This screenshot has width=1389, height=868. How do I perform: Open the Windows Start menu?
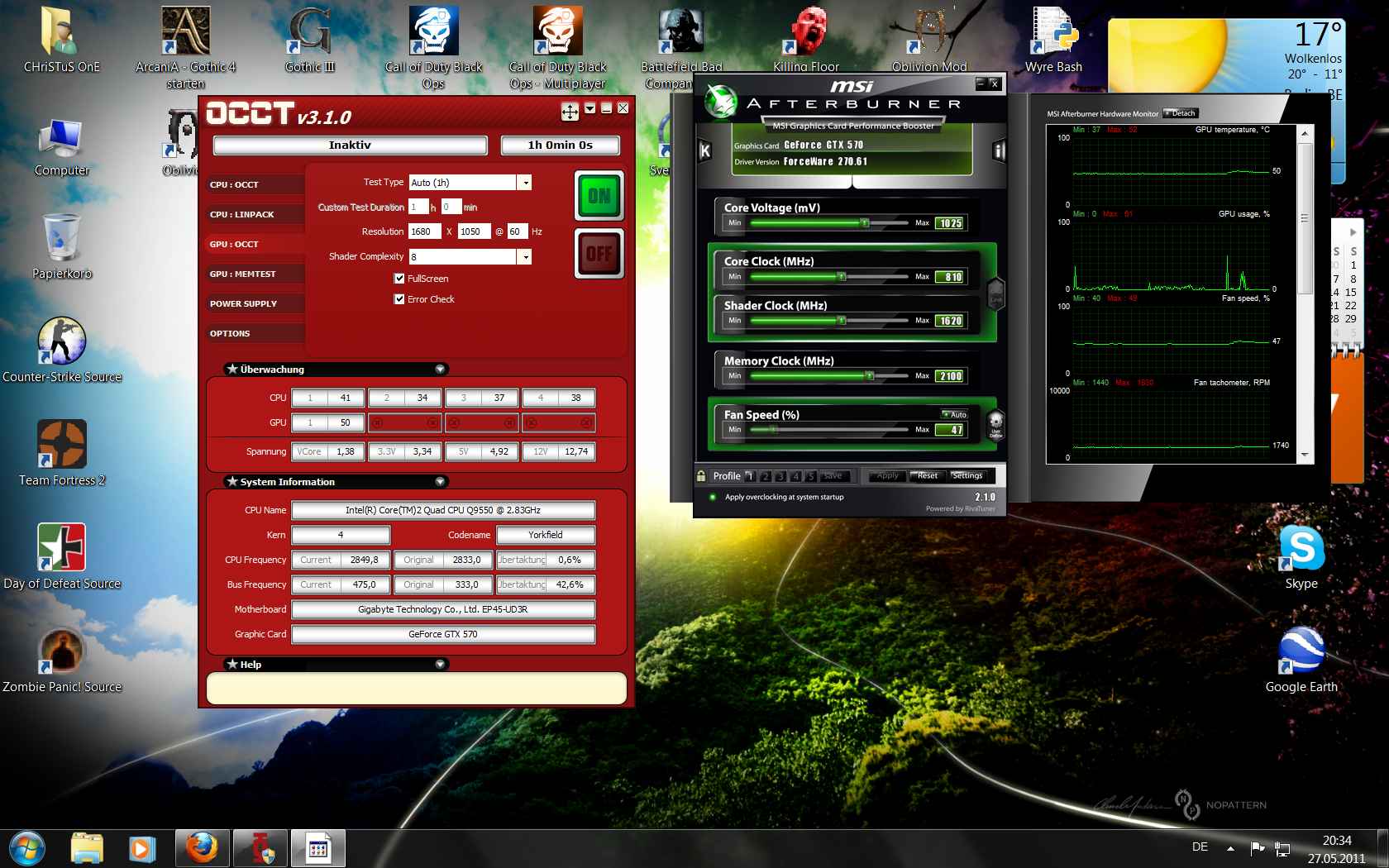(27, 848)
